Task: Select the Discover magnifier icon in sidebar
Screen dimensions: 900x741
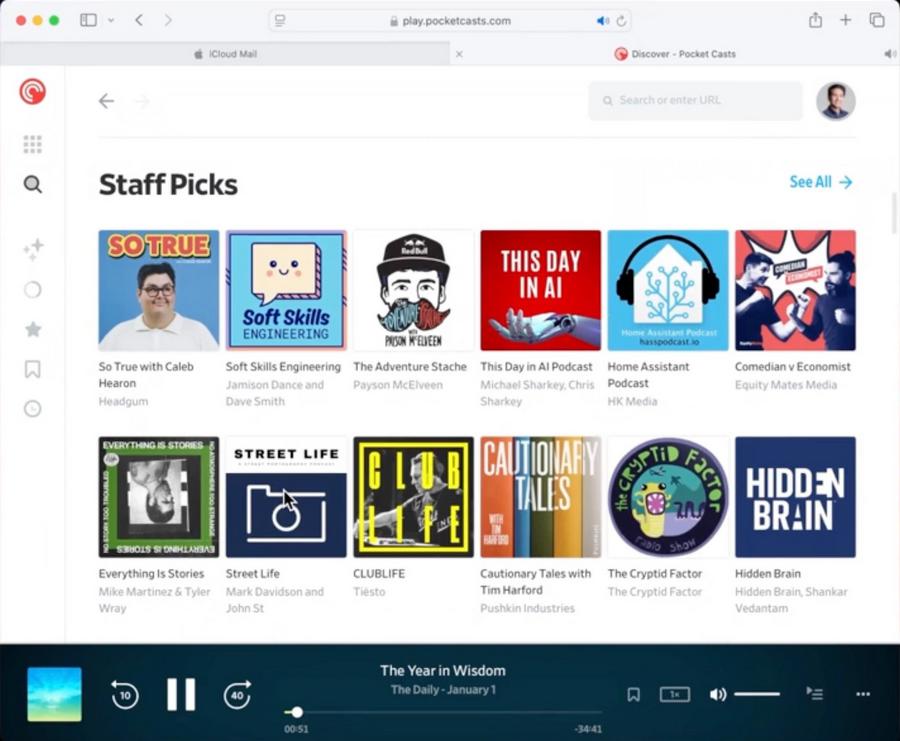Action: click(x=33, y=185)
